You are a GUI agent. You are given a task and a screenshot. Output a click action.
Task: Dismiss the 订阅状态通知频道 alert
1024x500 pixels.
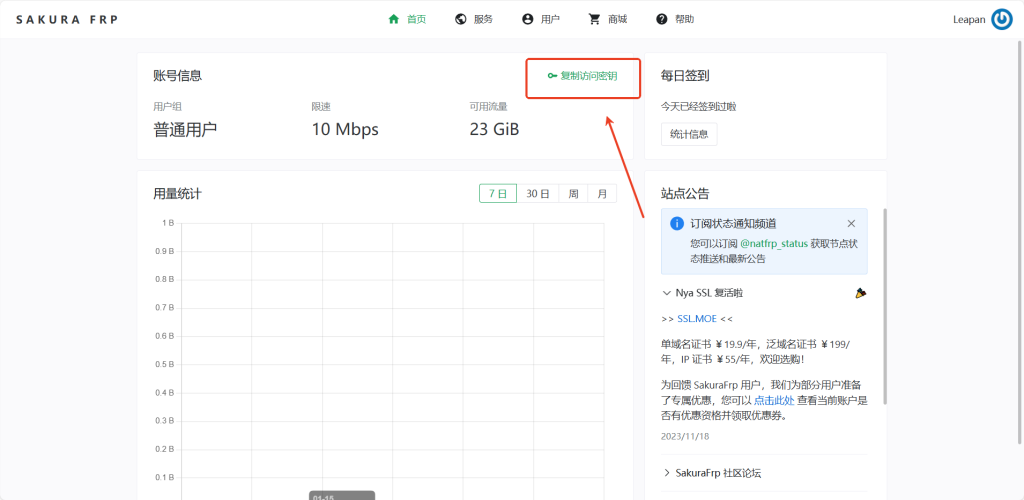point(851,224)
